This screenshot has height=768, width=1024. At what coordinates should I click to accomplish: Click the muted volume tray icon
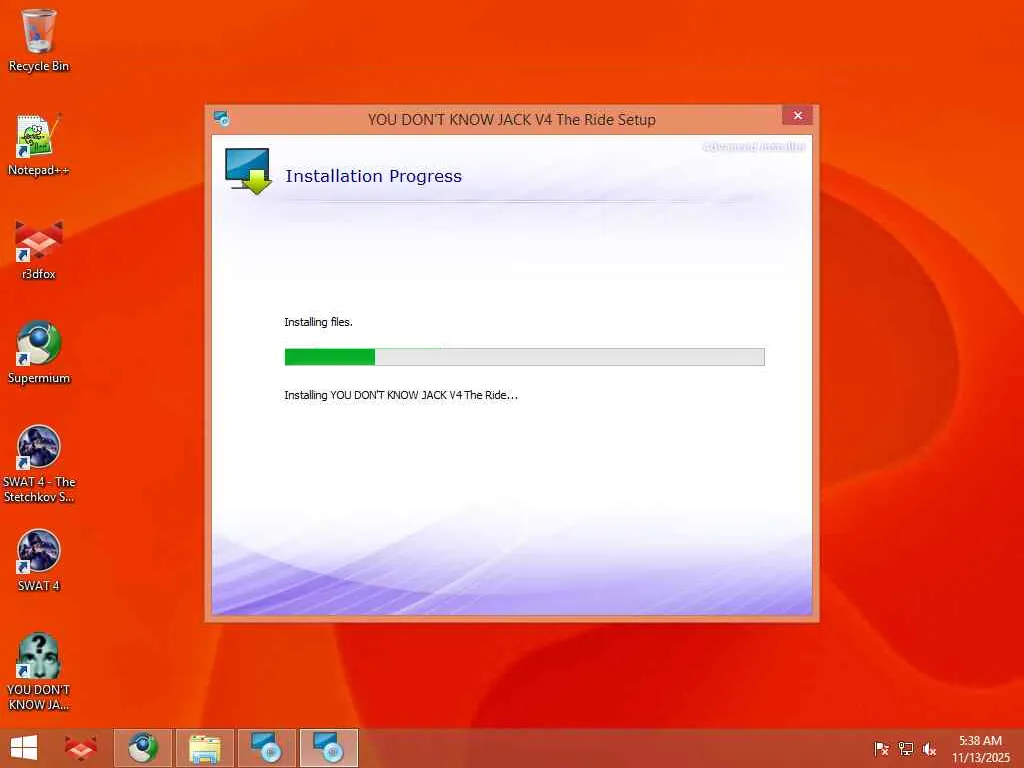tap(929, 749)
